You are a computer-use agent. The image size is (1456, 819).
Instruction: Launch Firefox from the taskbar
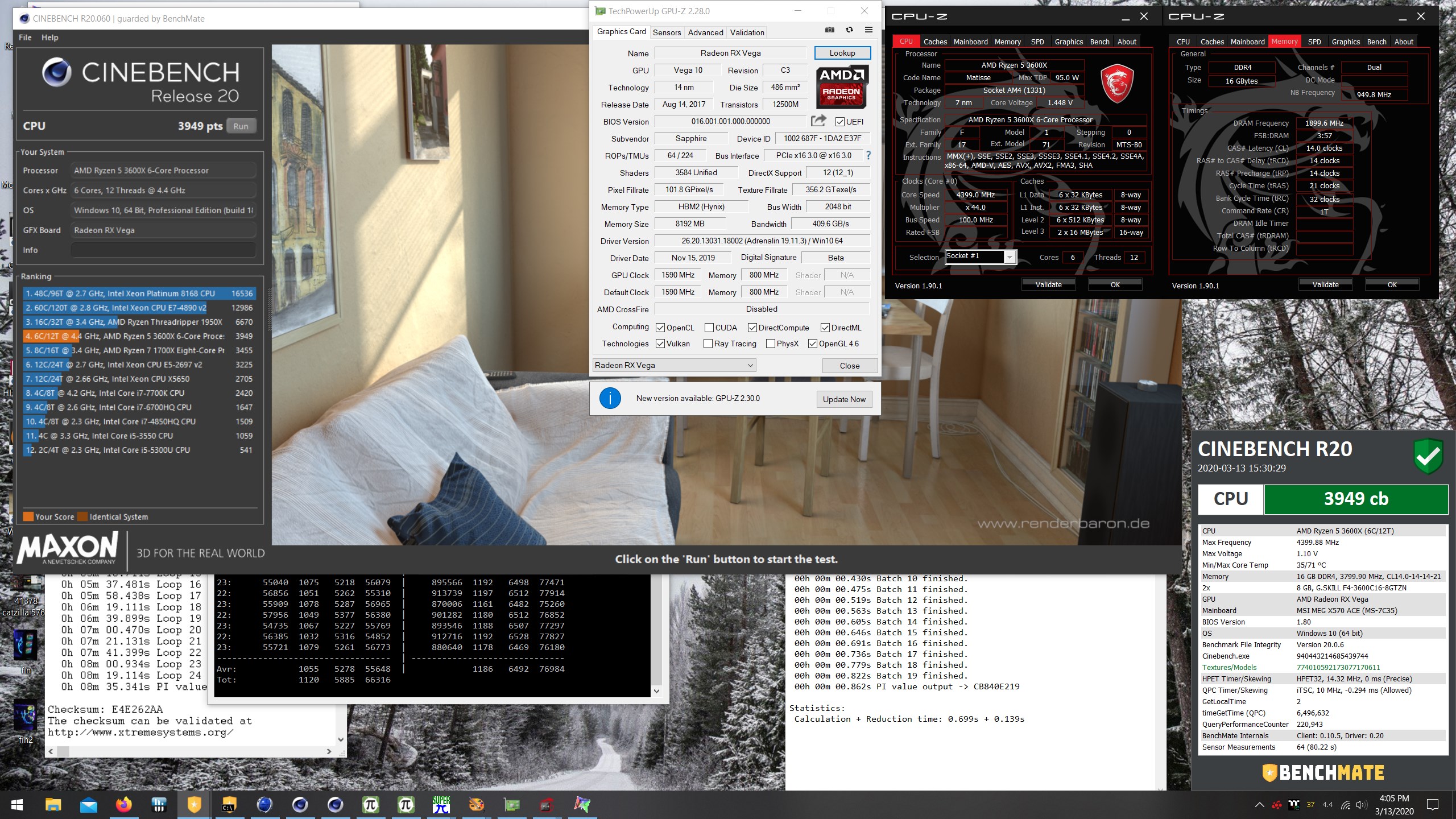123,805
